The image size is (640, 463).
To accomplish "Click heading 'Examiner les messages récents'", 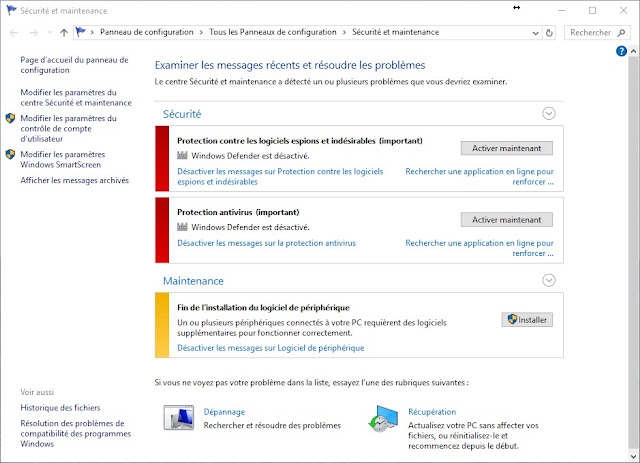I will point(290,65).
